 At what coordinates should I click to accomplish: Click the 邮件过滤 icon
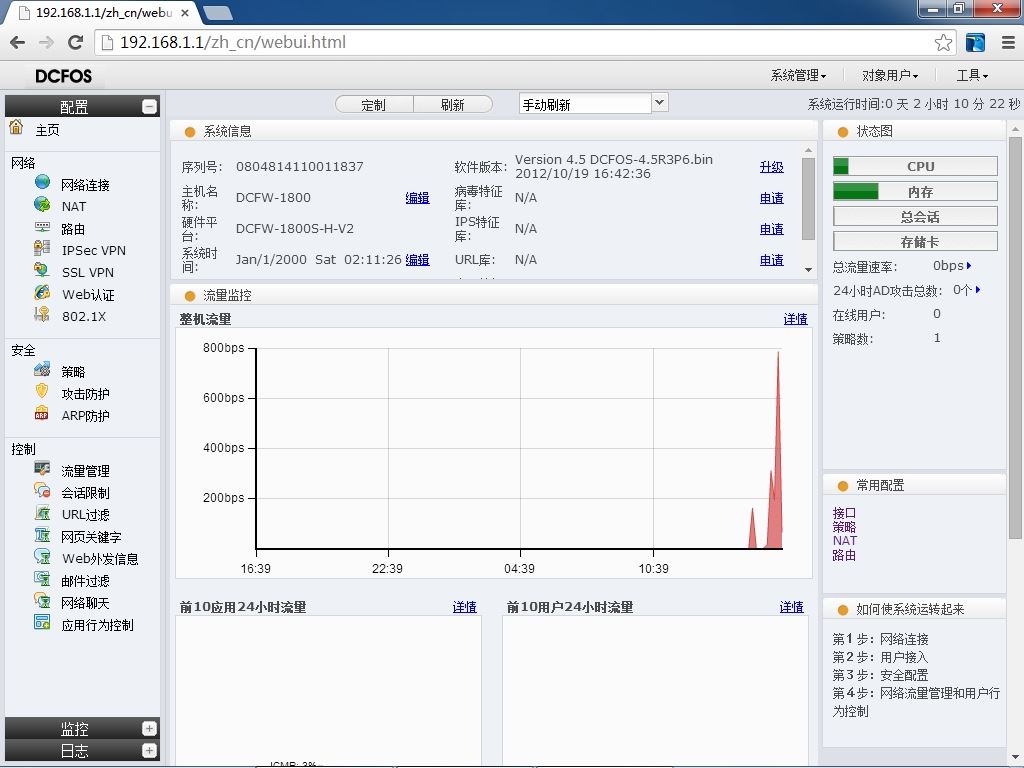42,579
